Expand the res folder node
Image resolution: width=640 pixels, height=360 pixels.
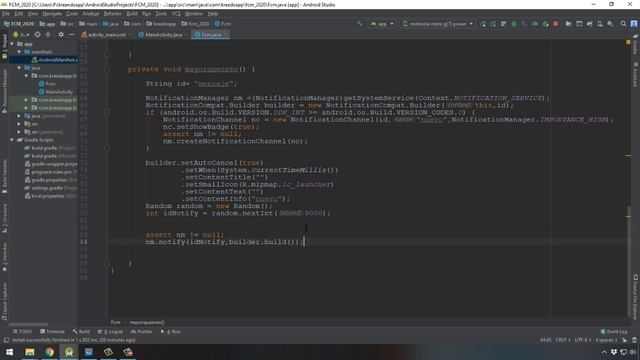pos(19,124)
